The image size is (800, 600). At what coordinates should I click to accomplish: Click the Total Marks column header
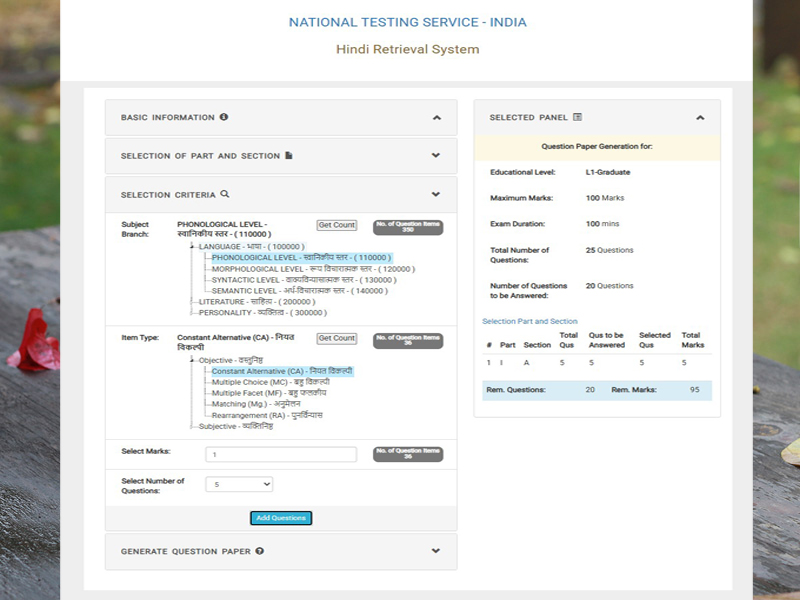pyautogui.click(x=692, y=340)
